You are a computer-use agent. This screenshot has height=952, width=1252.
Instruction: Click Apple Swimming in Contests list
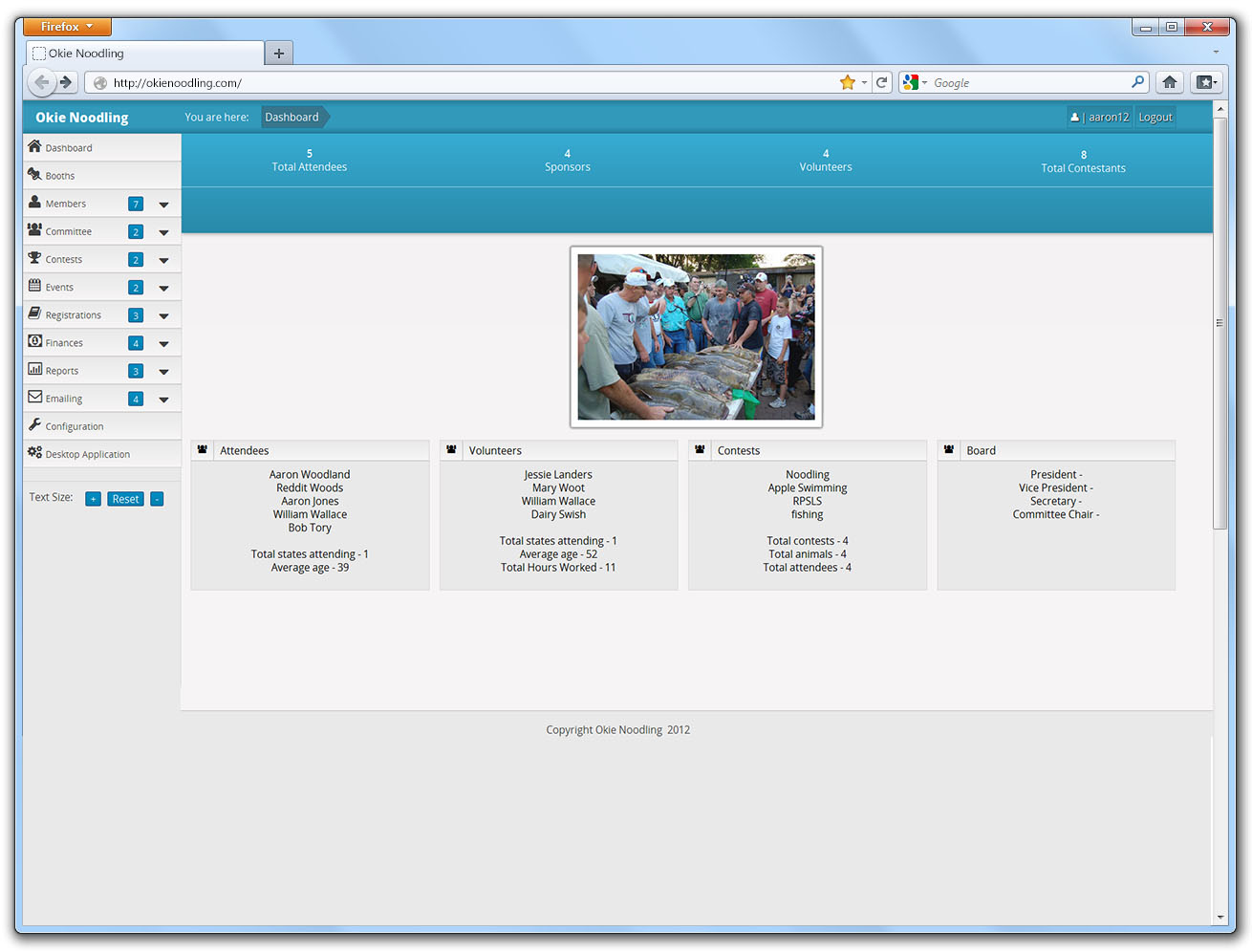pyautogui.click(x=808, y=487)
